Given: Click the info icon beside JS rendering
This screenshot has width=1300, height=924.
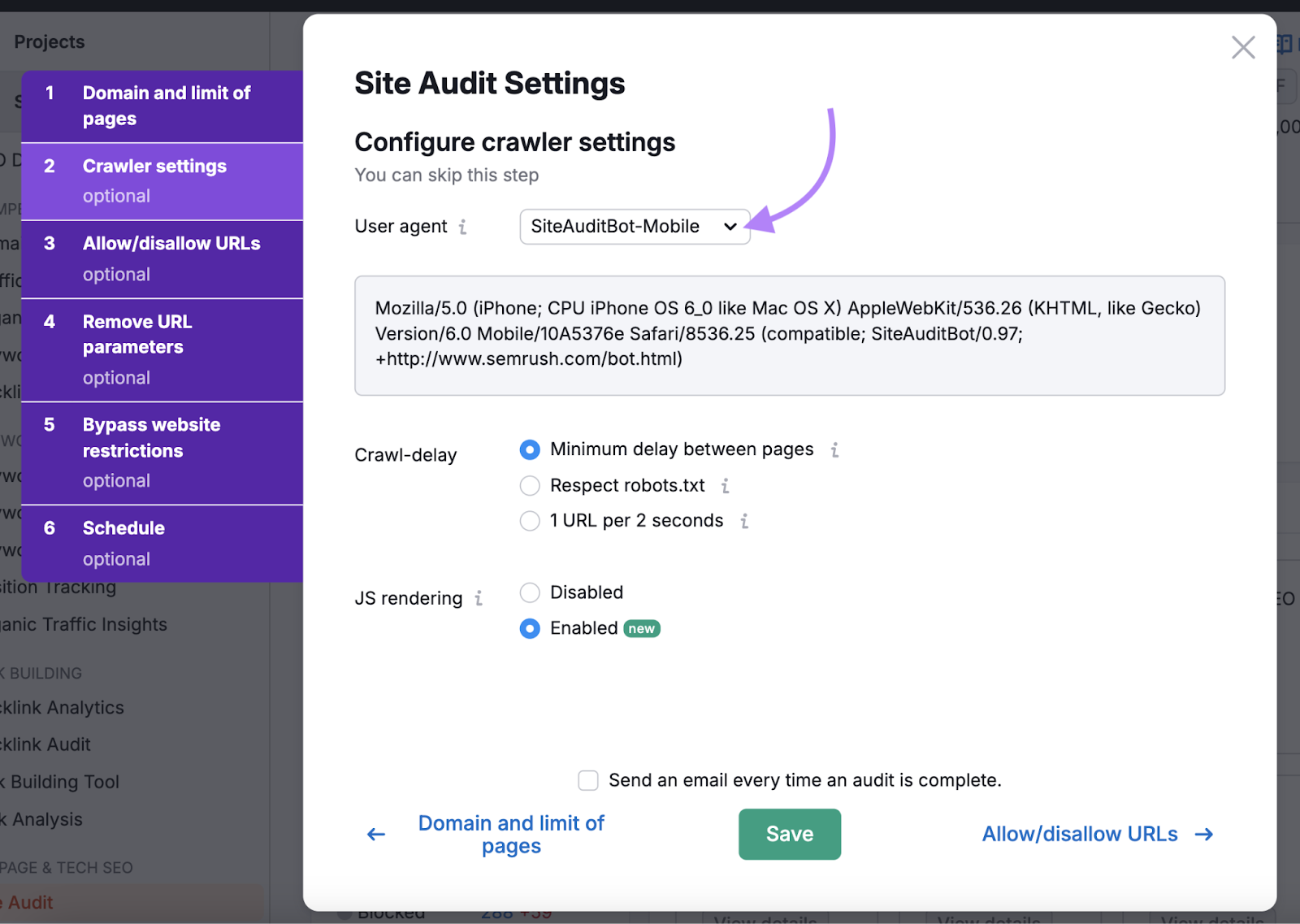Looking at the screenshot, I should tap(479, 599).
